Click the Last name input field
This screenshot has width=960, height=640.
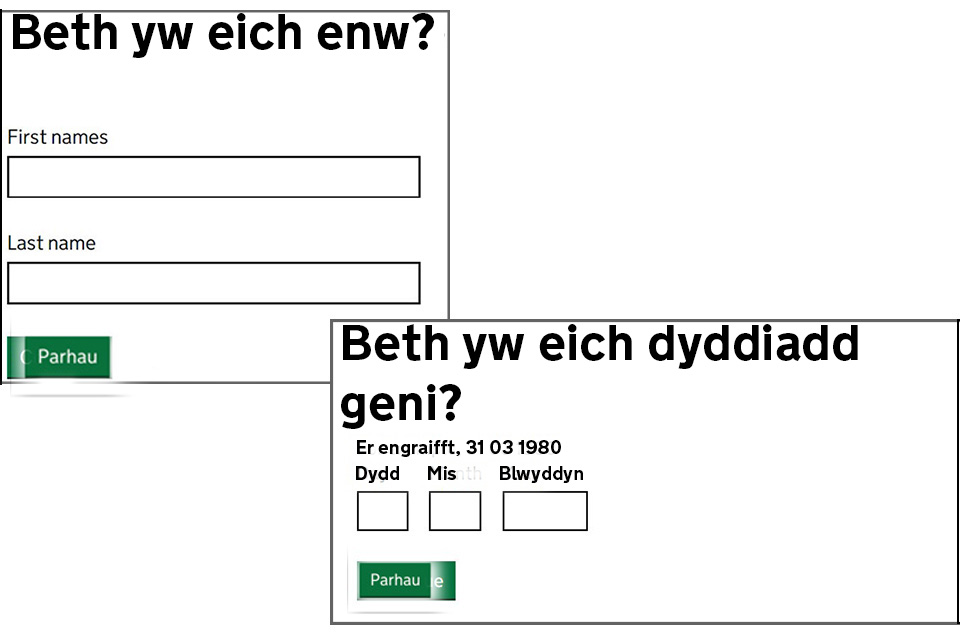pyautogui.click(x=213, y=283)
